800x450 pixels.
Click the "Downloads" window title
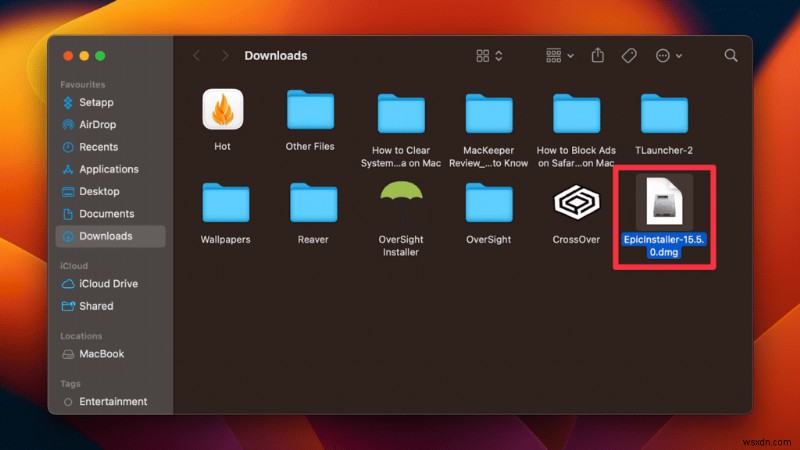click(276, 56)
